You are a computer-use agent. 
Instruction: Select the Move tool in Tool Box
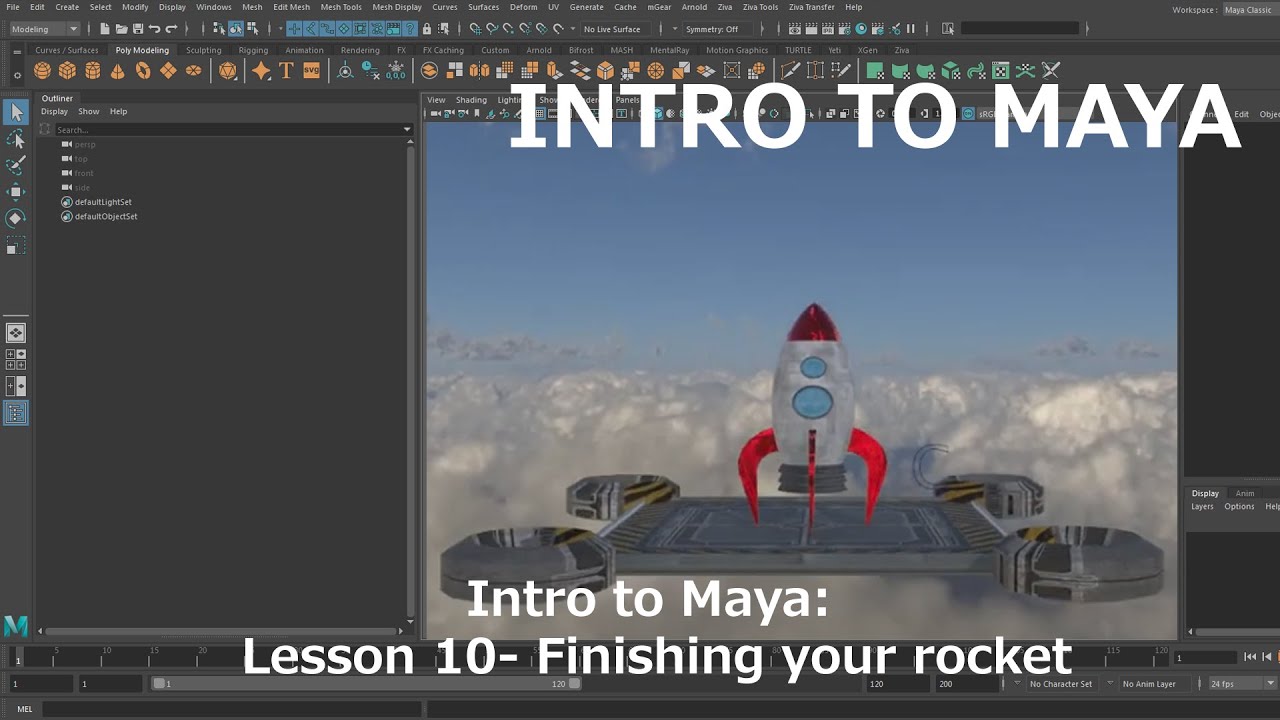[x=16, y=191]
